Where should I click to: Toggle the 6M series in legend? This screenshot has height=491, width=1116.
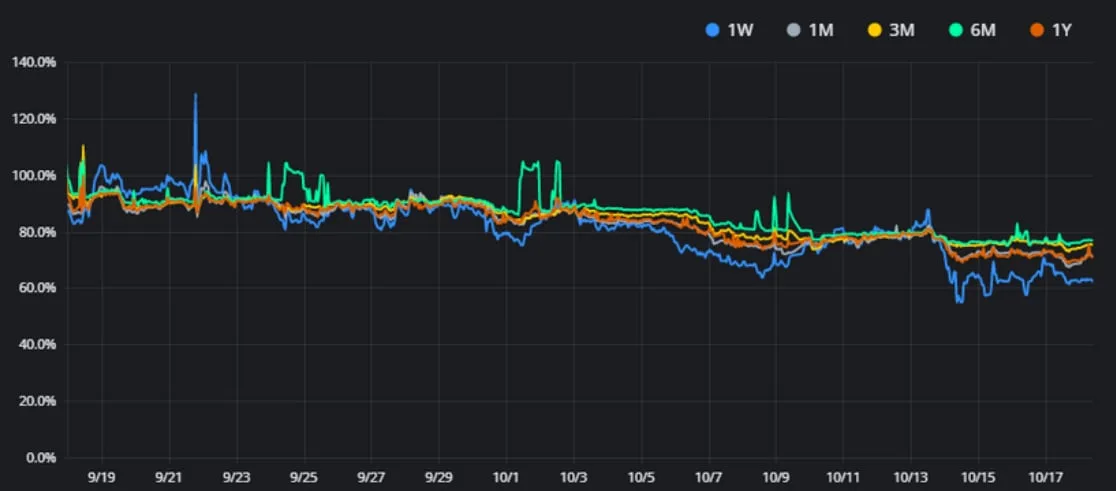pos(973,31)
